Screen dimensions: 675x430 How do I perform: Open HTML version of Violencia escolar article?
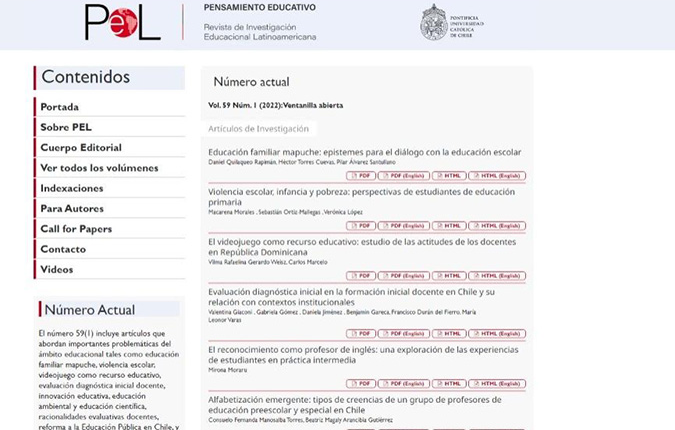point(449,226)
